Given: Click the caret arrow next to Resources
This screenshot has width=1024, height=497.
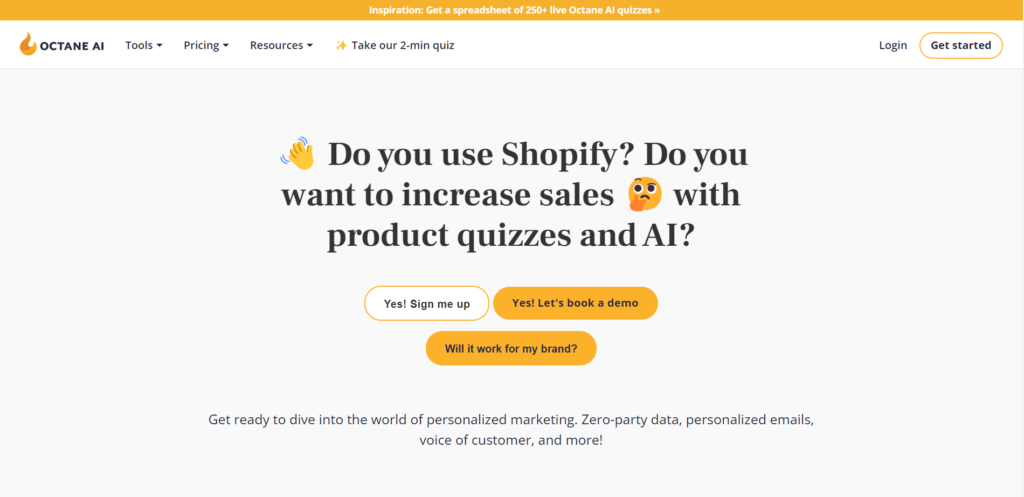Looking at the screenshot, I should pos(310,46).
